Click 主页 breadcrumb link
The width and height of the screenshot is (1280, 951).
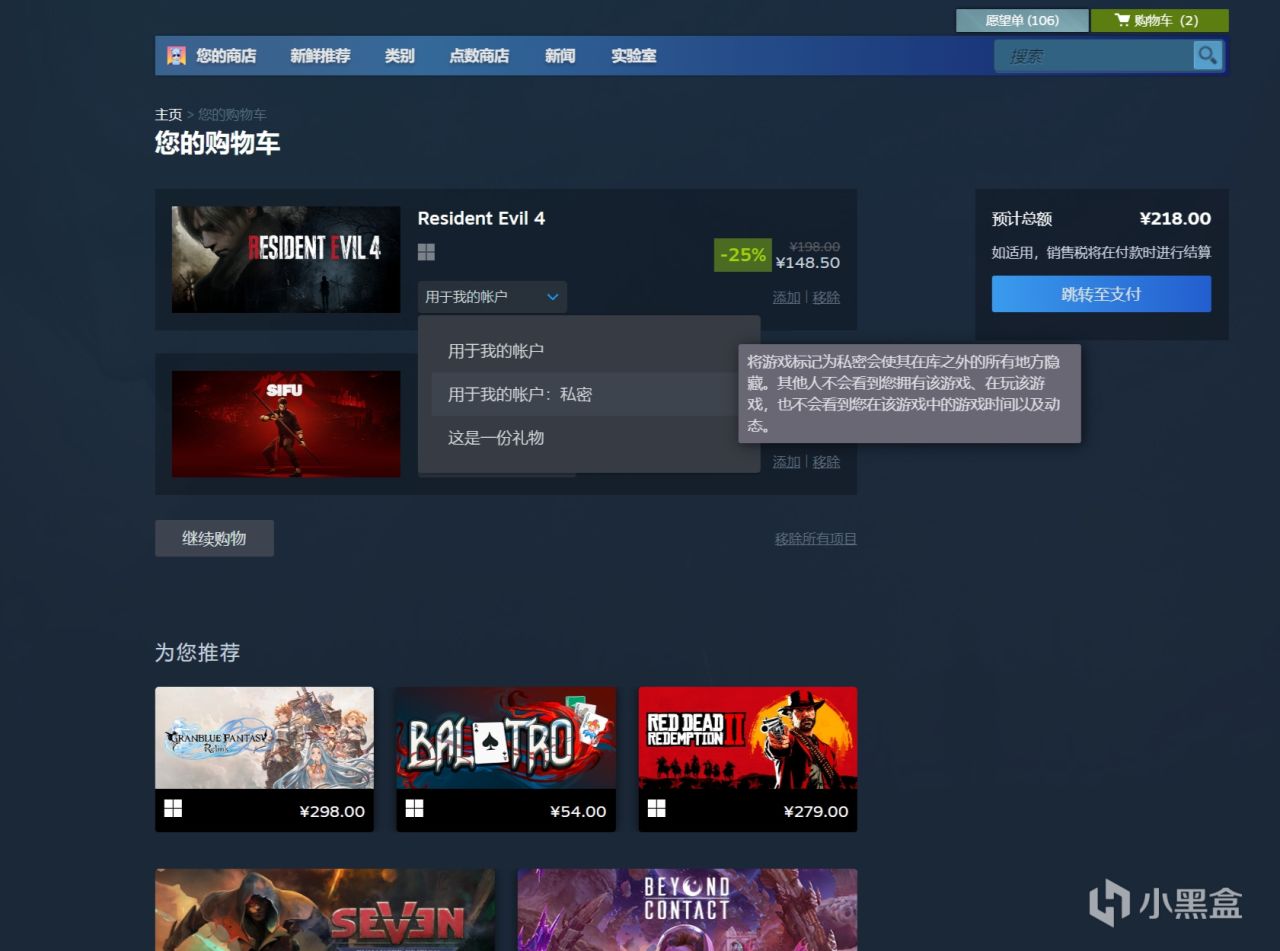169,115
